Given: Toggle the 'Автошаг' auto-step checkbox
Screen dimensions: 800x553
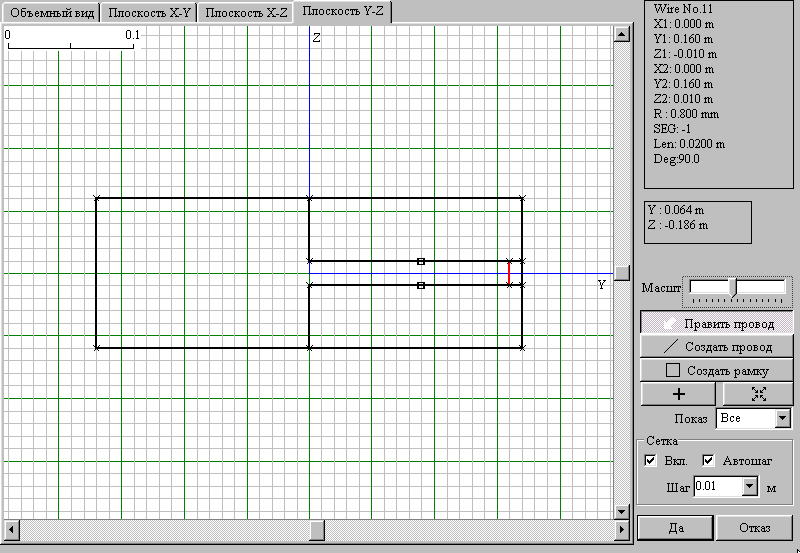Looking at the screenshot, I should [709, 461].
